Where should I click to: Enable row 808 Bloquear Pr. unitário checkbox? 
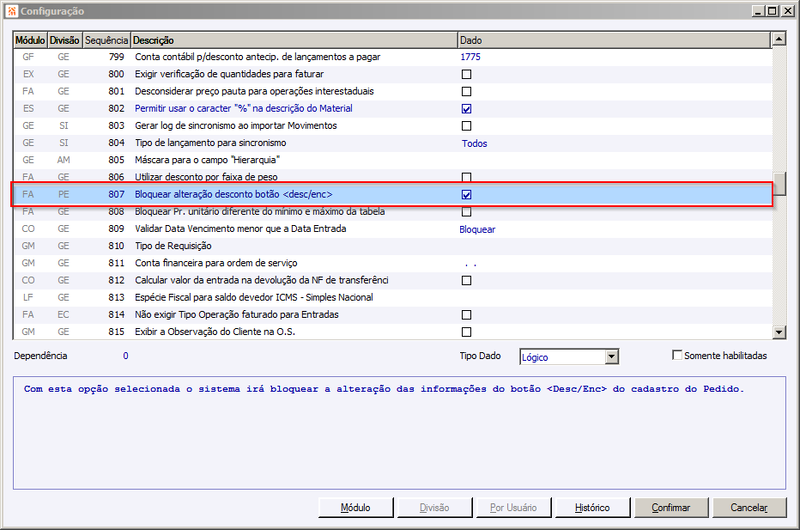pyautogui.click(x=466, y=212)
